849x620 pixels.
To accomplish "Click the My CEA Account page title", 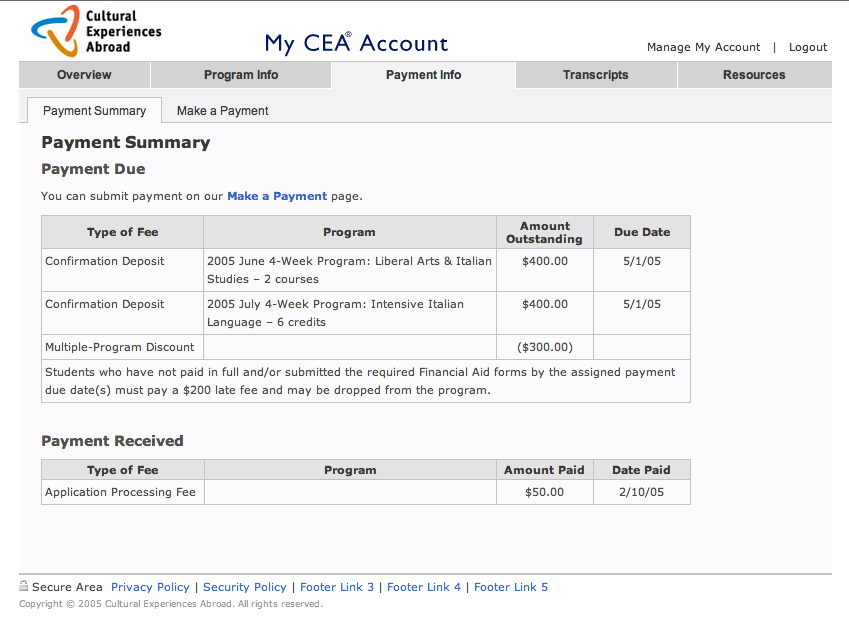I will (356, 43).
